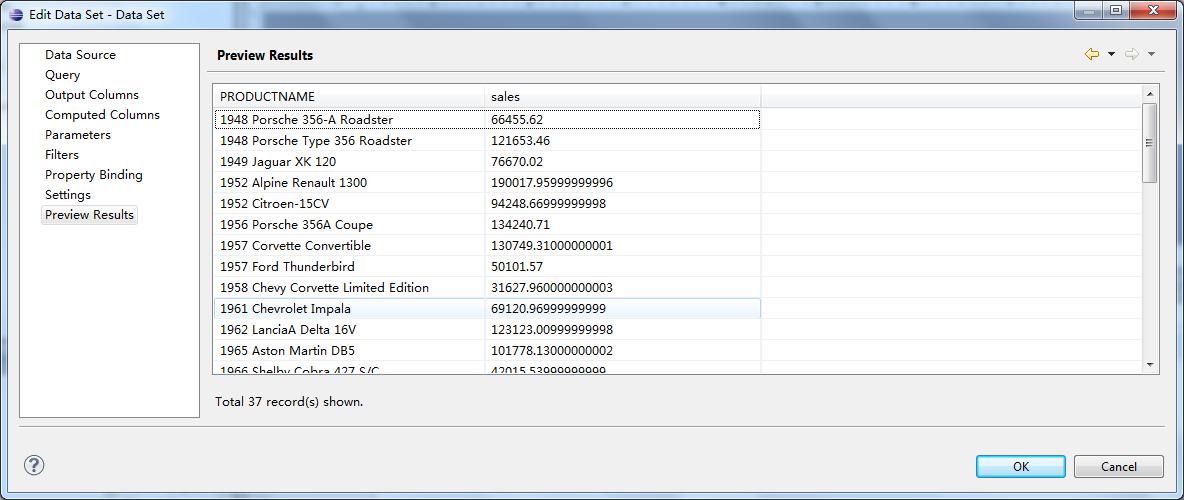
Task: Maximize the Edit Data Set window
Action: (x=1116, y=10)
